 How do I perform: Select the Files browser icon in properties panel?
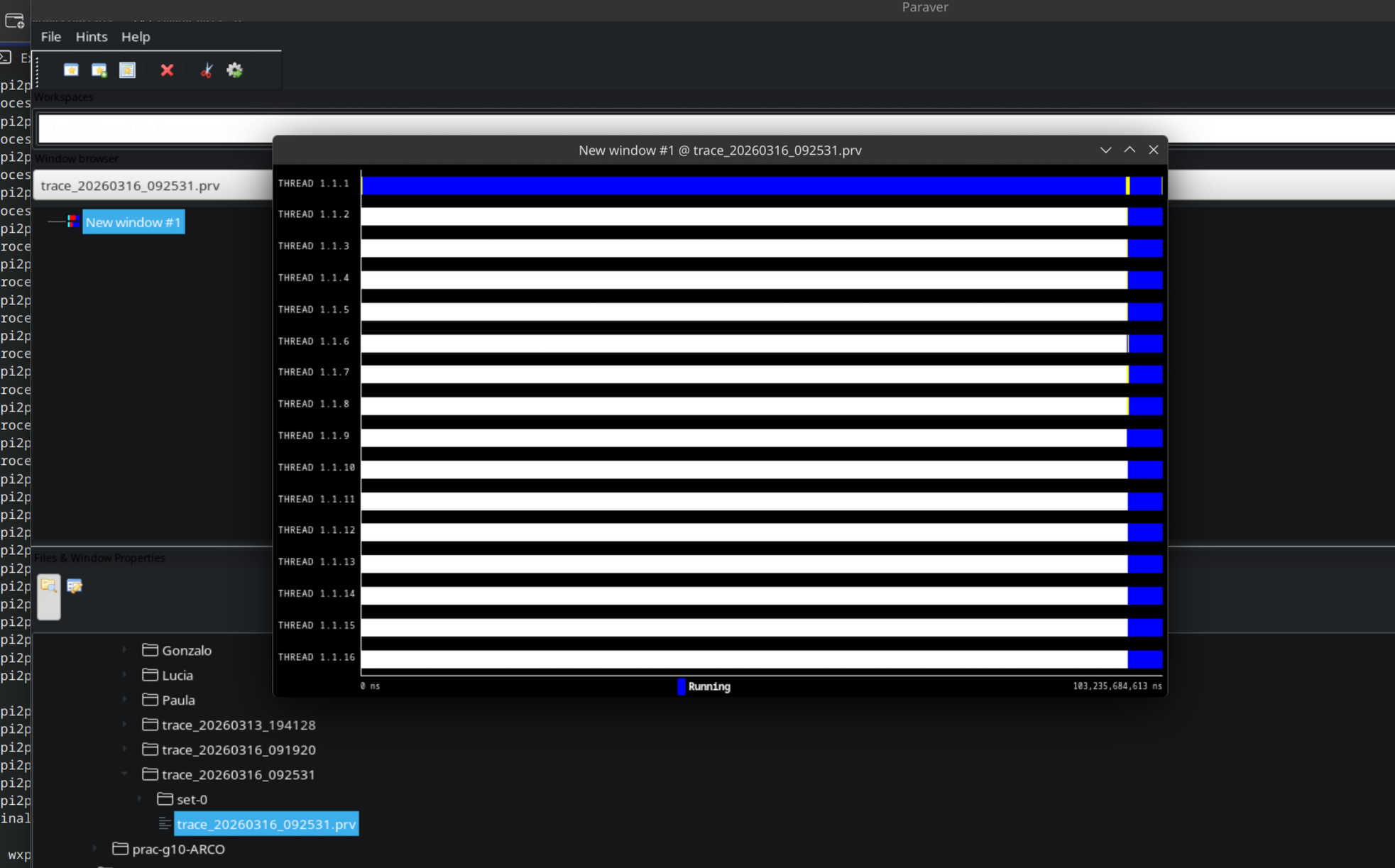click(48, 586)
